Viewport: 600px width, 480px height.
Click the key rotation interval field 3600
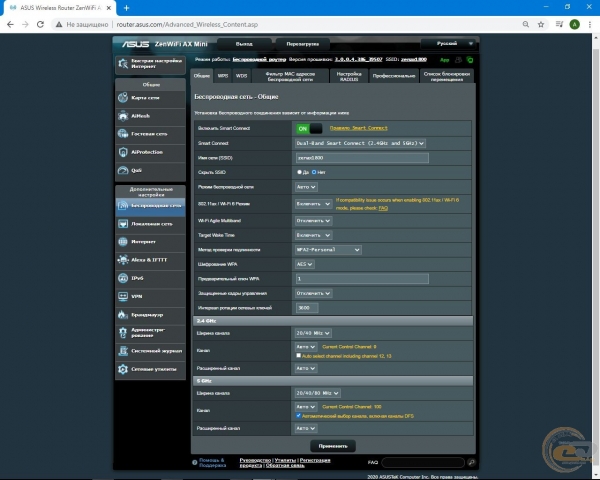coord(307,308)
